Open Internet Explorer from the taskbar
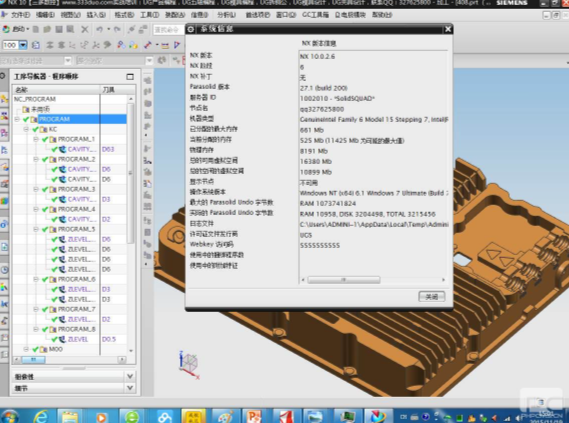Image resolution: width=569 pixels, height=423 pixels. (41, 416)
